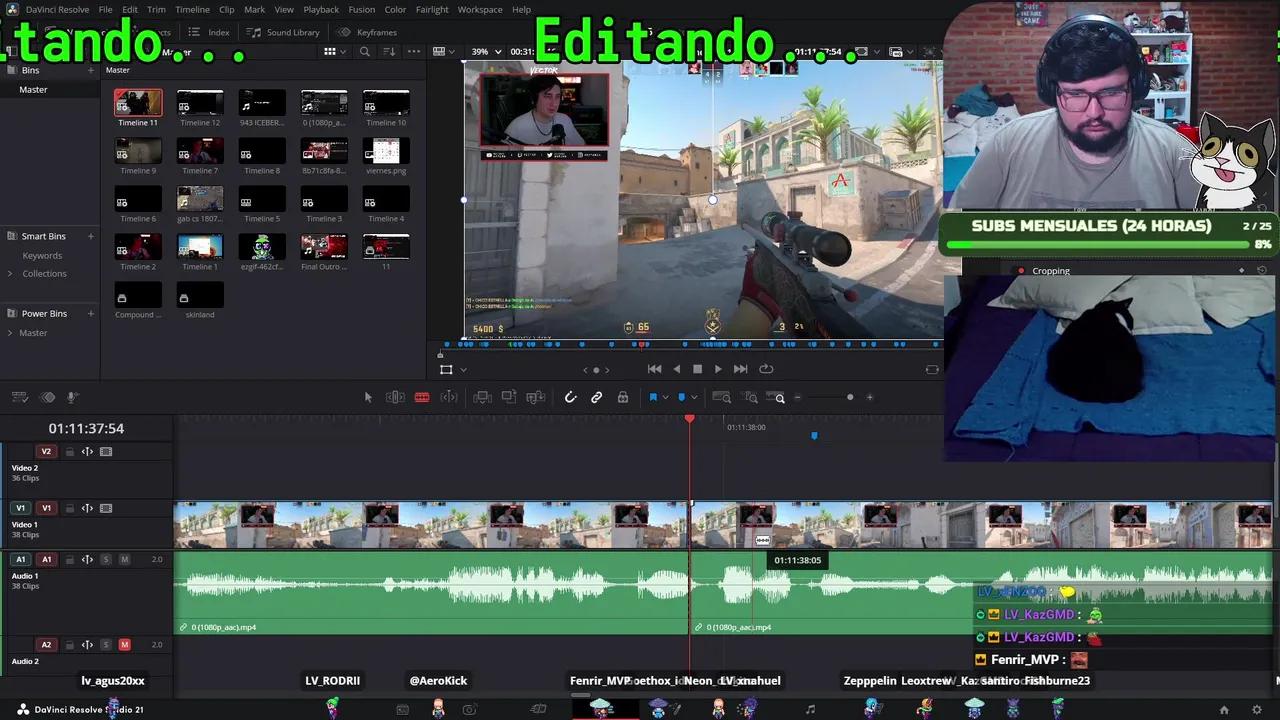Viewport: 1280px width, 720px height.
Task: Select the Timeline 11 thumbnail
Action: (138, 103)
